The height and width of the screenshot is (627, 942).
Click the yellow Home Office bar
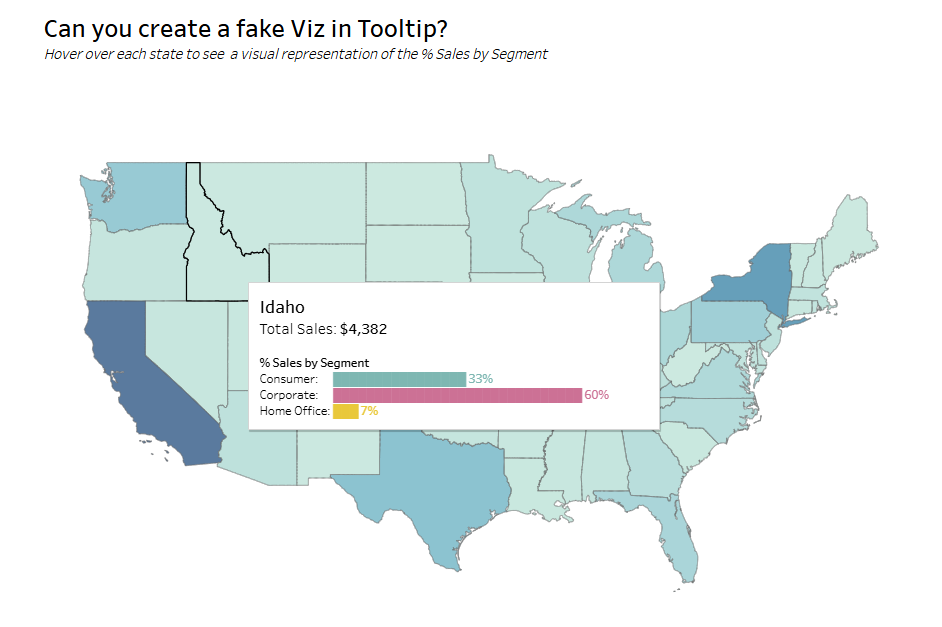345,411
